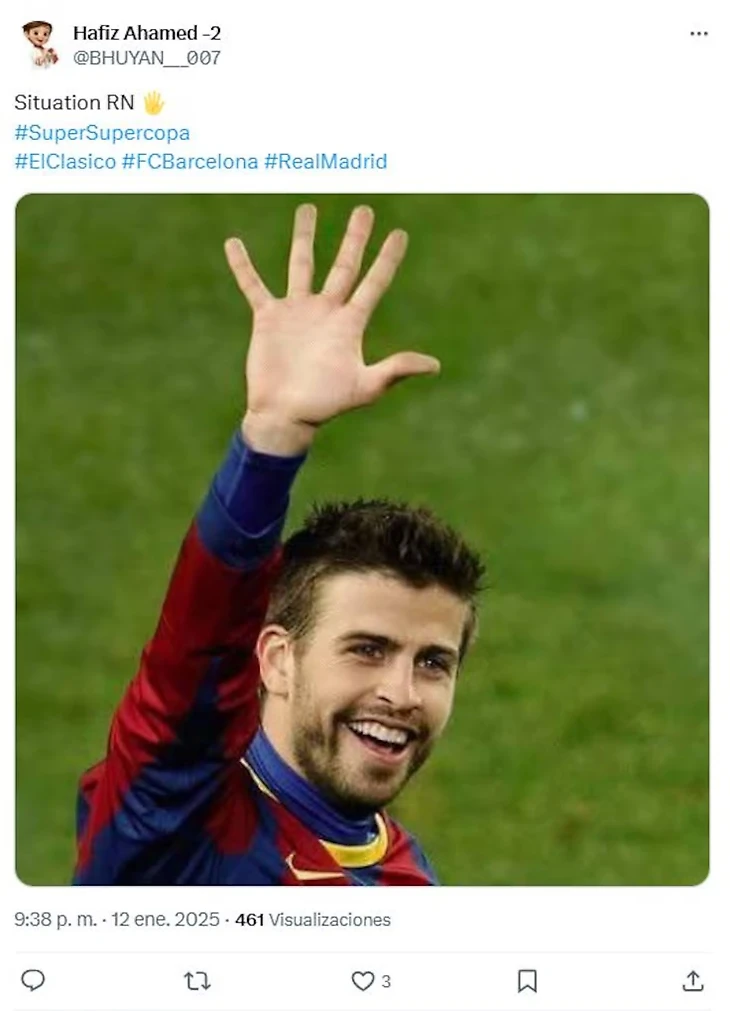Open the share upload icon
Viewport: 730px width, 1011px height.
[x=693, y=981]
